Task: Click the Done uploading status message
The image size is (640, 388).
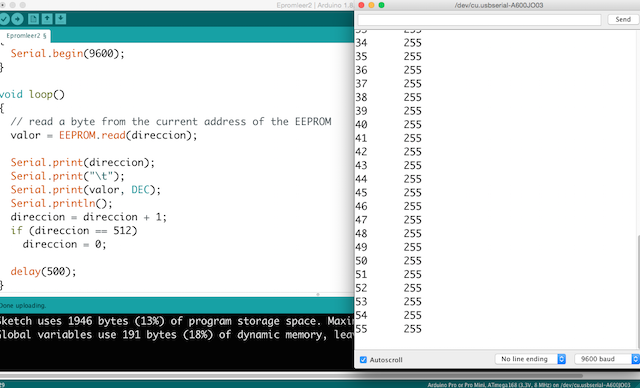Action: coord(23,306)
